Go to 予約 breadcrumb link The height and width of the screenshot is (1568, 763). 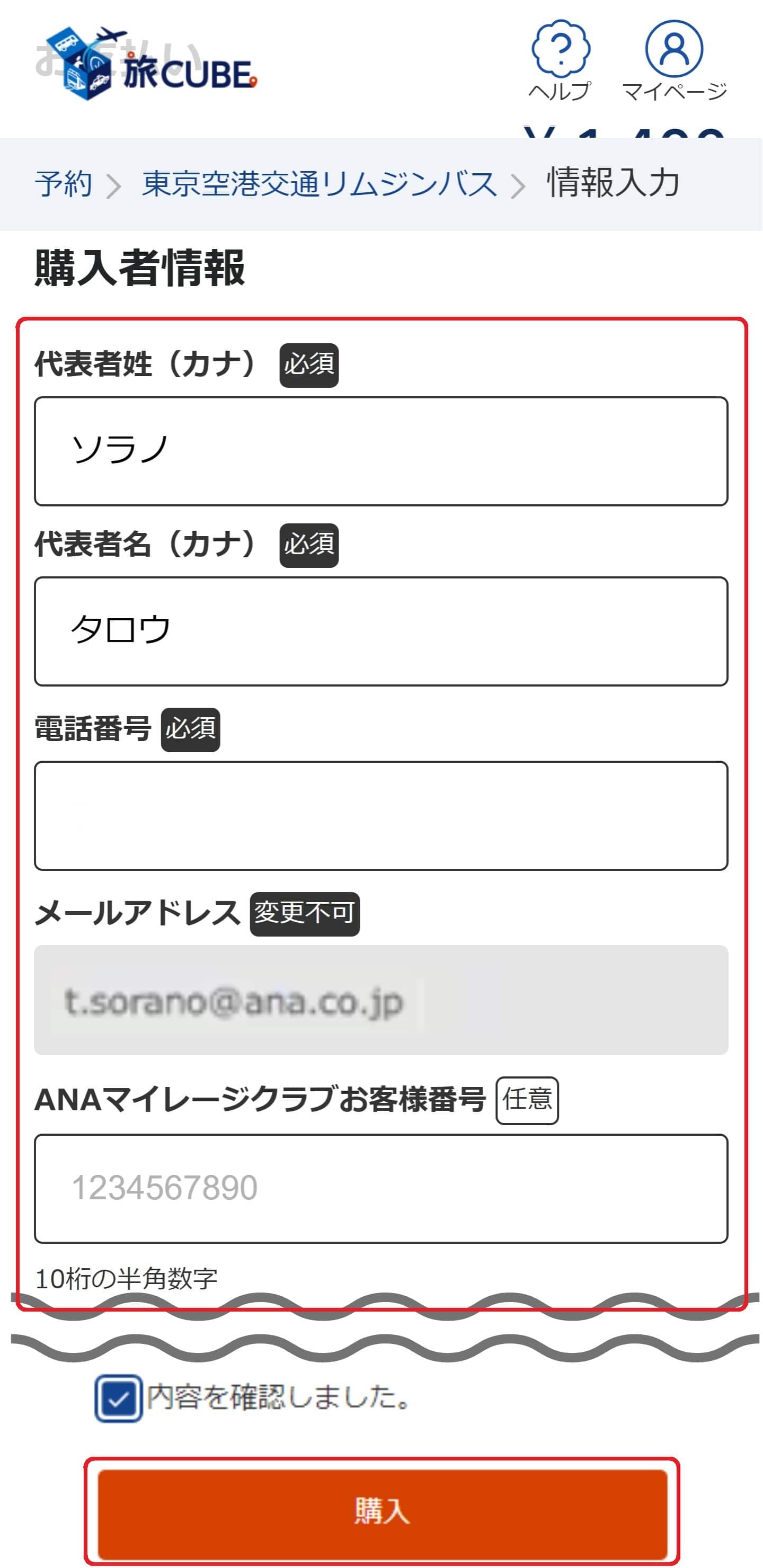[x=64, y=184]
